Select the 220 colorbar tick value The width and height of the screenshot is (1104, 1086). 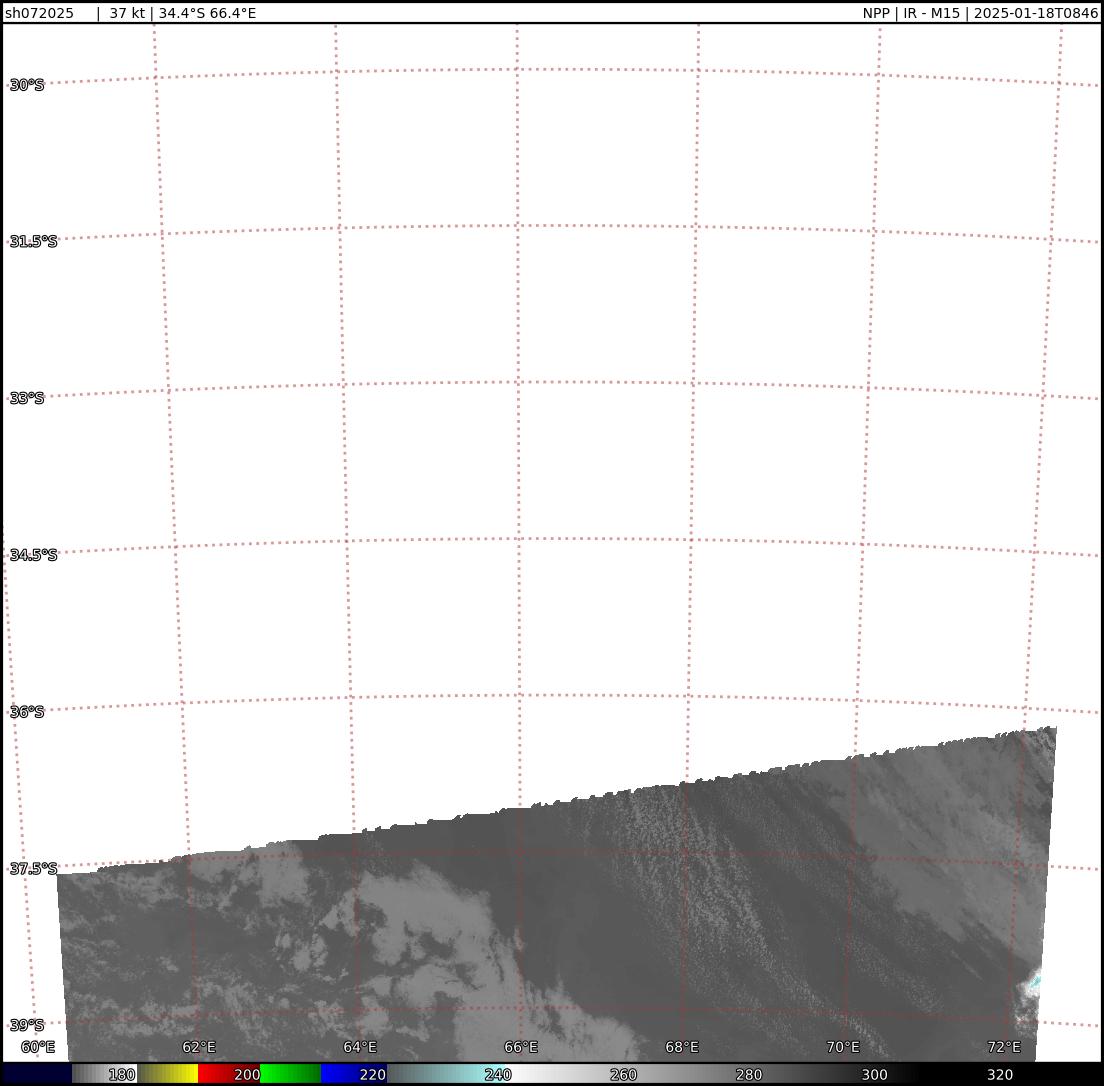tap(372, 1075)
